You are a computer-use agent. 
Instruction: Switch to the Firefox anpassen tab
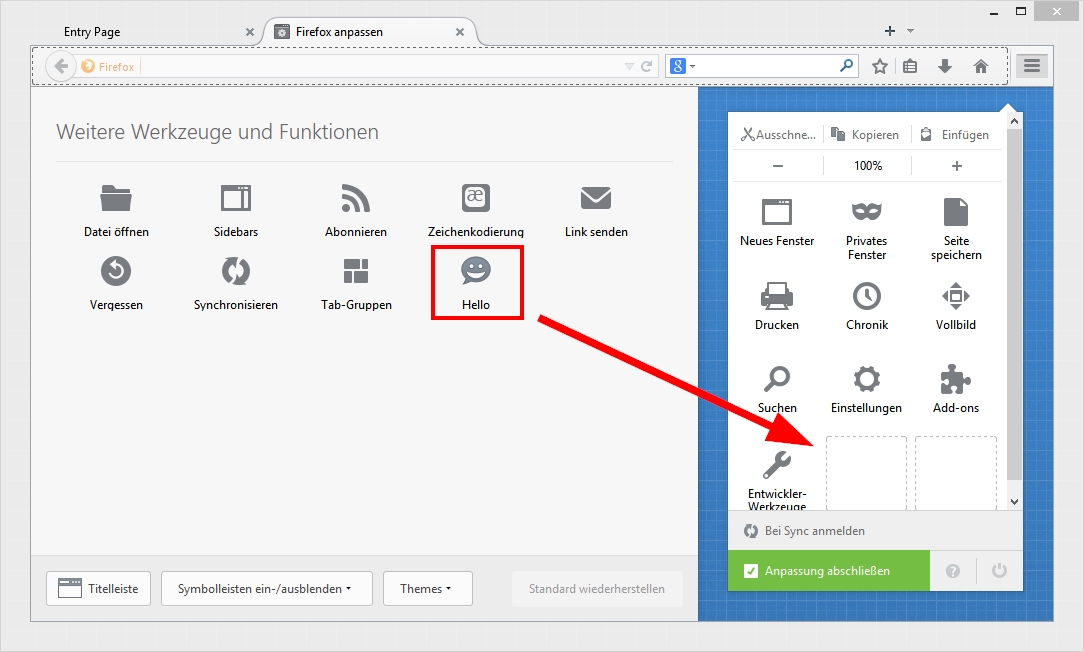[371, 32]
